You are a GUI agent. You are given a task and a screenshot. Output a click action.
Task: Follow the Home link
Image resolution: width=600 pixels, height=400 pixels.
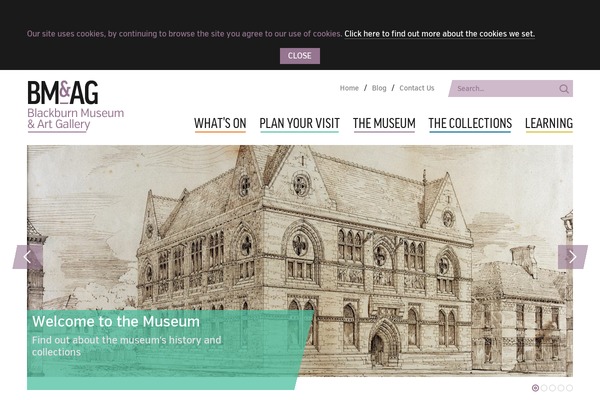pyautogui.click(x=349, y=88)
